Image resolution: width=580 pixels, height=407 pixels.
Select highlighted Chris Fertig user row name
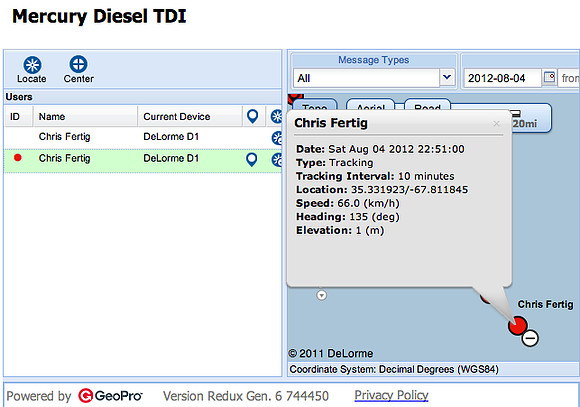tap(64, 158)
